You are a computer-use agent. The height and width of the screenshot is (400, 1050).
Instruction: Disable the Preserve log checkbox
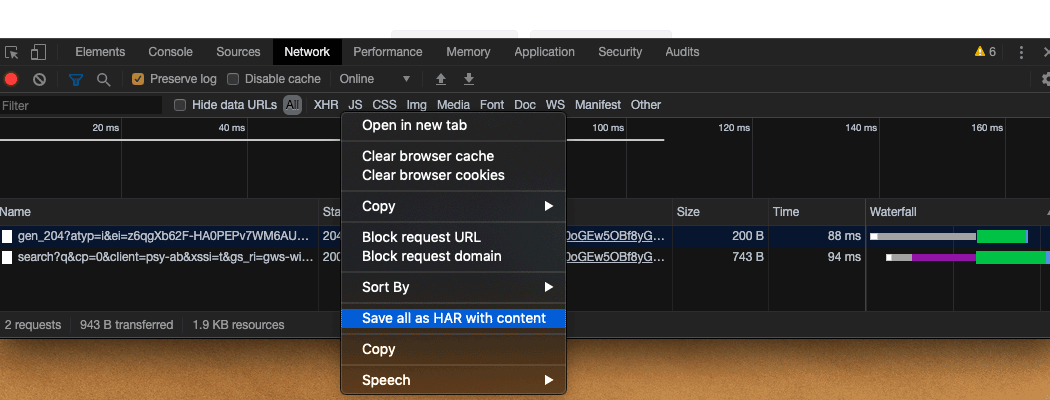click(x=138, y=79)
